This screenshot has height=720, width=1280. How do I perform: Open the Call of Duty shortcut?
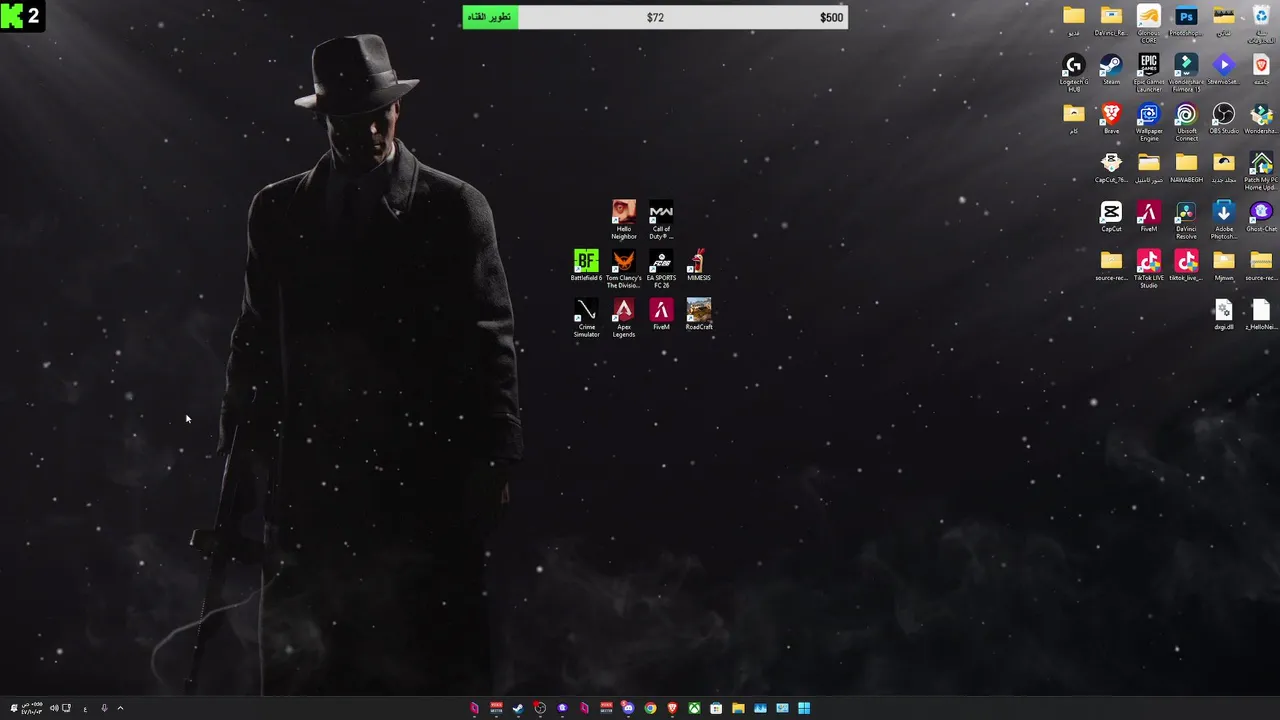(x=661, y=220)
